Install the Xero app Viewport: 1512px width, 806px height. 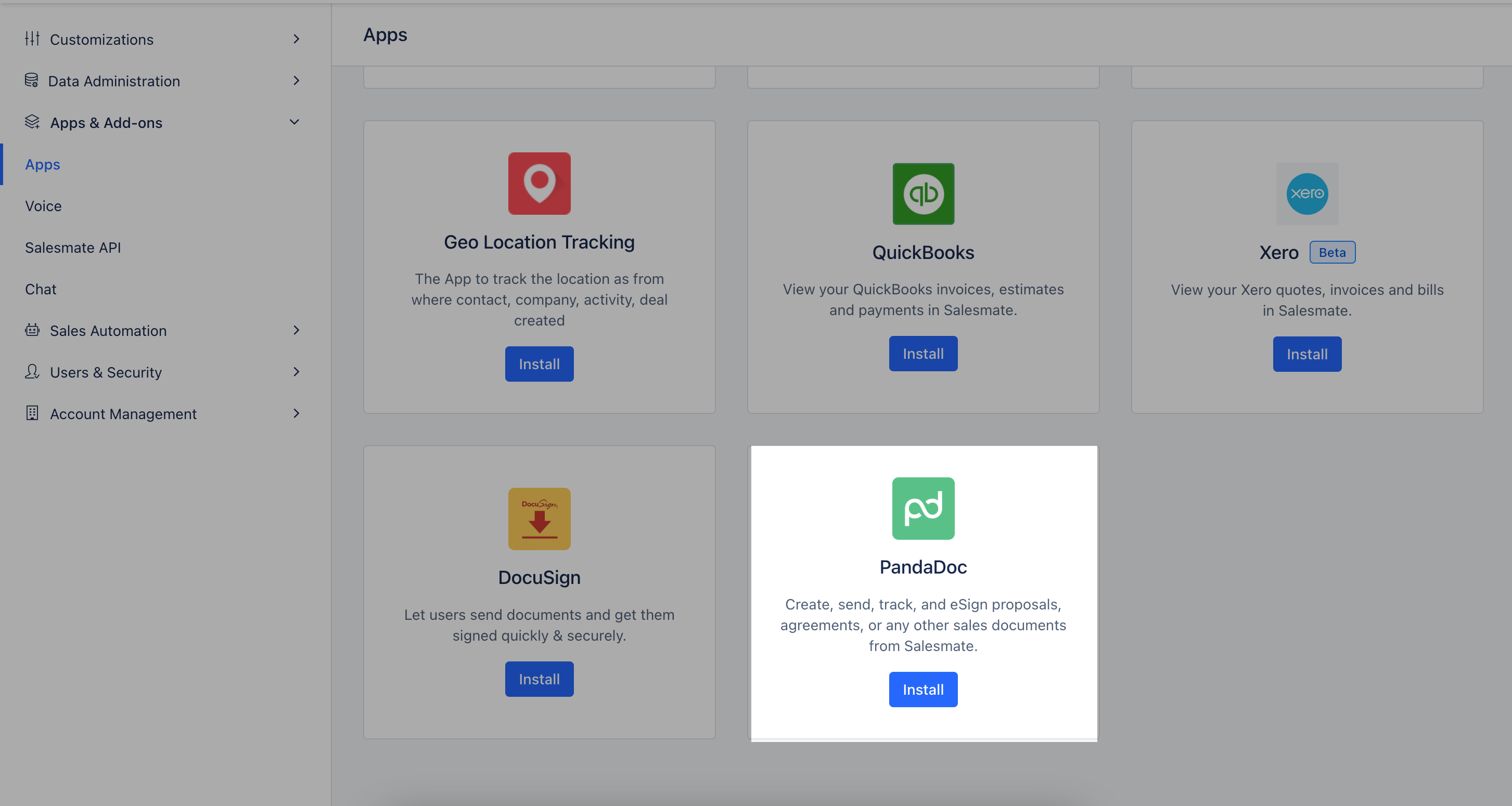1306,354
